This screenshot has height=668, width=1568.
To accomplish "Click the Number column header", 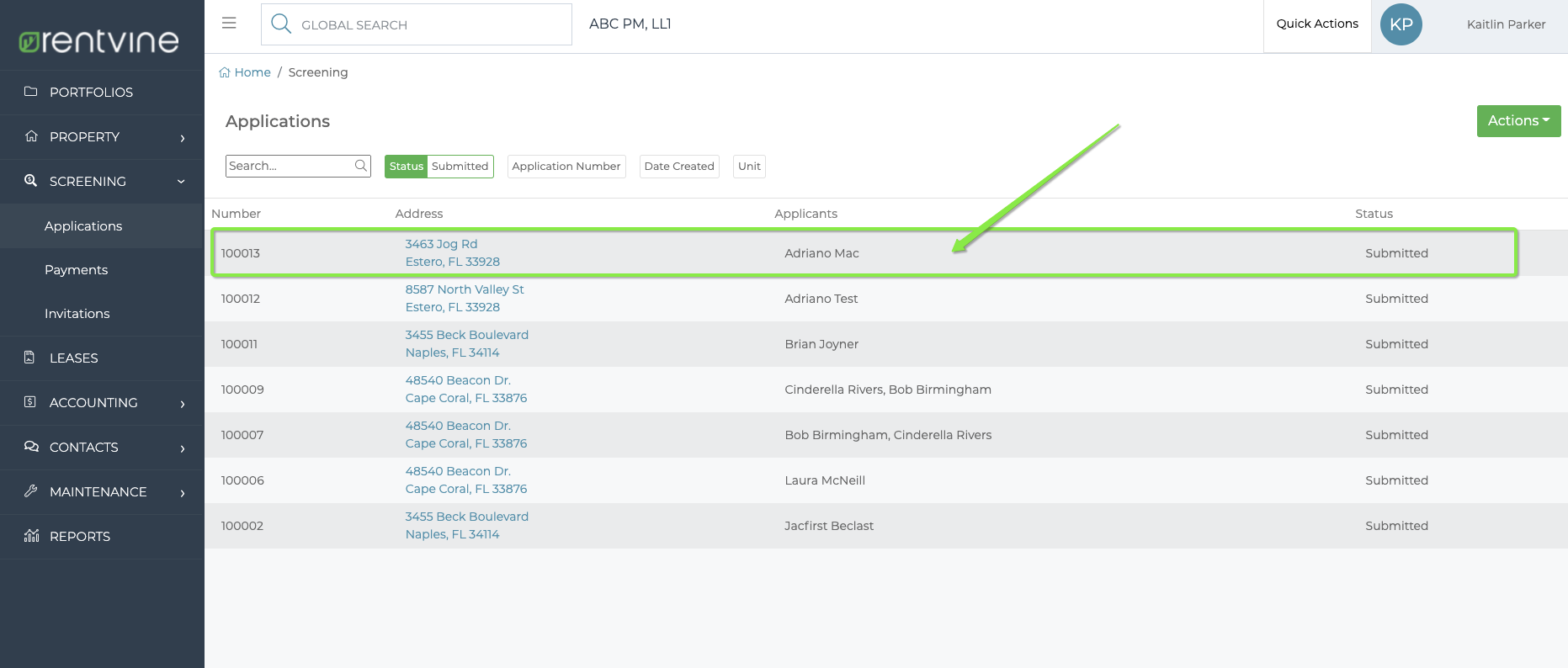I will coord(236,214).
